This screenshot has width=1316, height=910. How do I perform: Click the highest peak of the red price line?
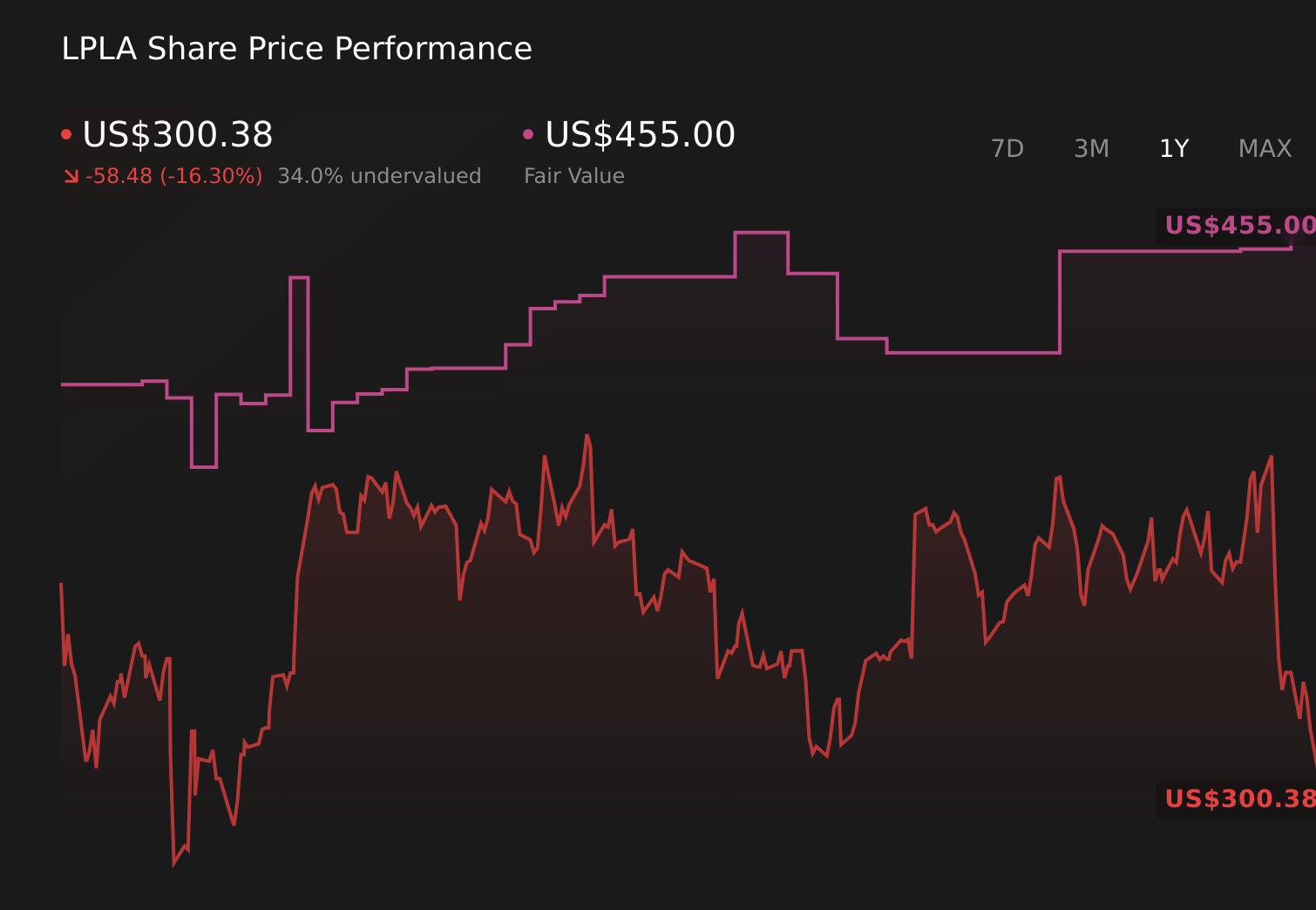587,435
